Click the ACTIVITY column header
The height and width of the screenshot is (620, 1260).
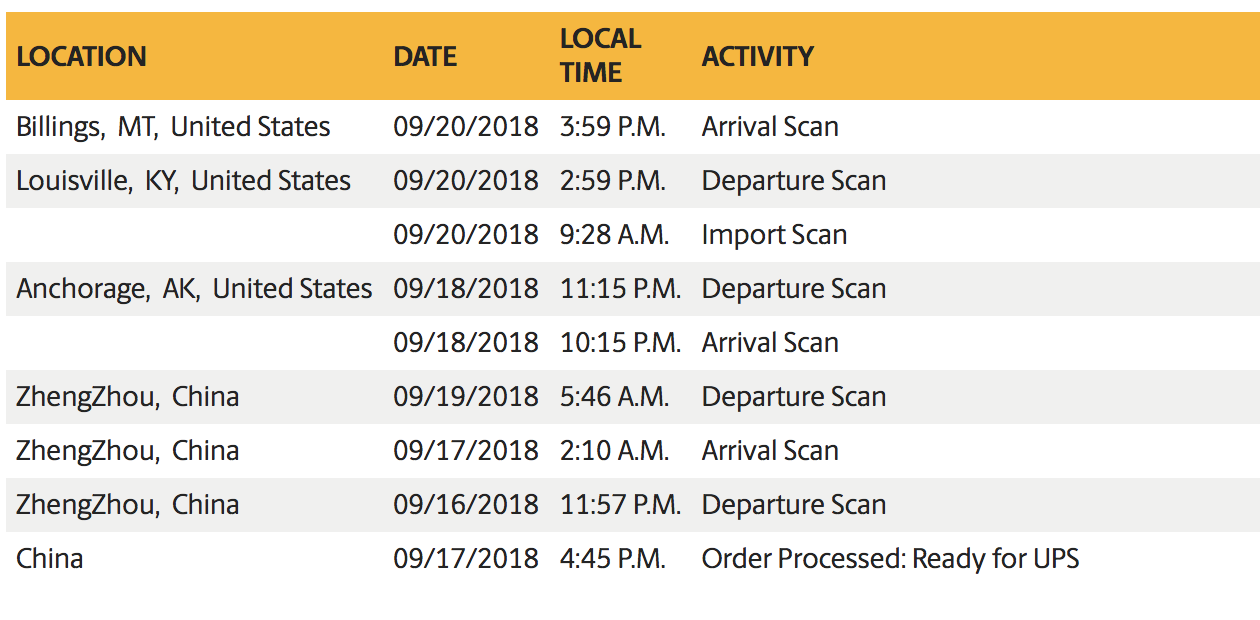coord(757,56)
